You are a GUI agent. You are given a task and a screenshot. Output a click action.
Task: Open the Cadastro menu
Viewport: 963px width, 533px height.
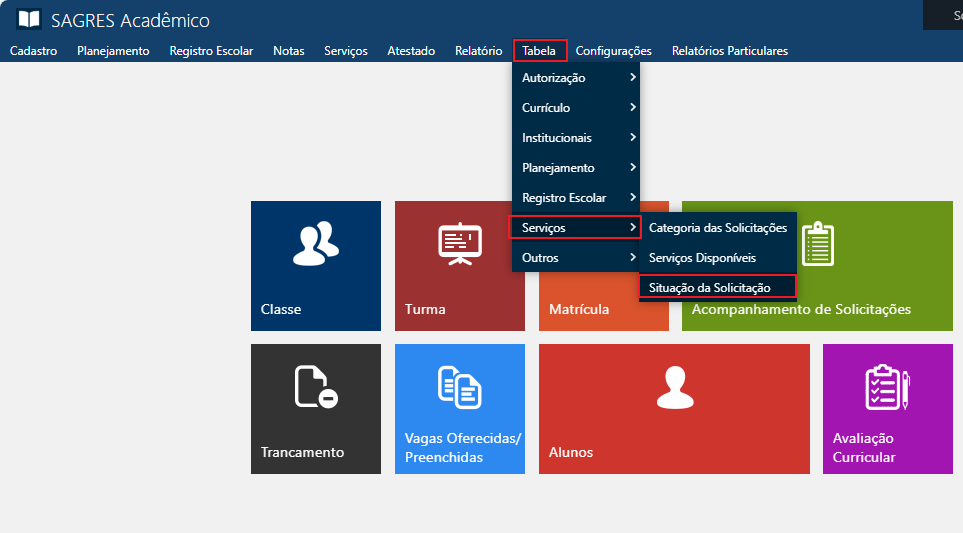(33, 51)
